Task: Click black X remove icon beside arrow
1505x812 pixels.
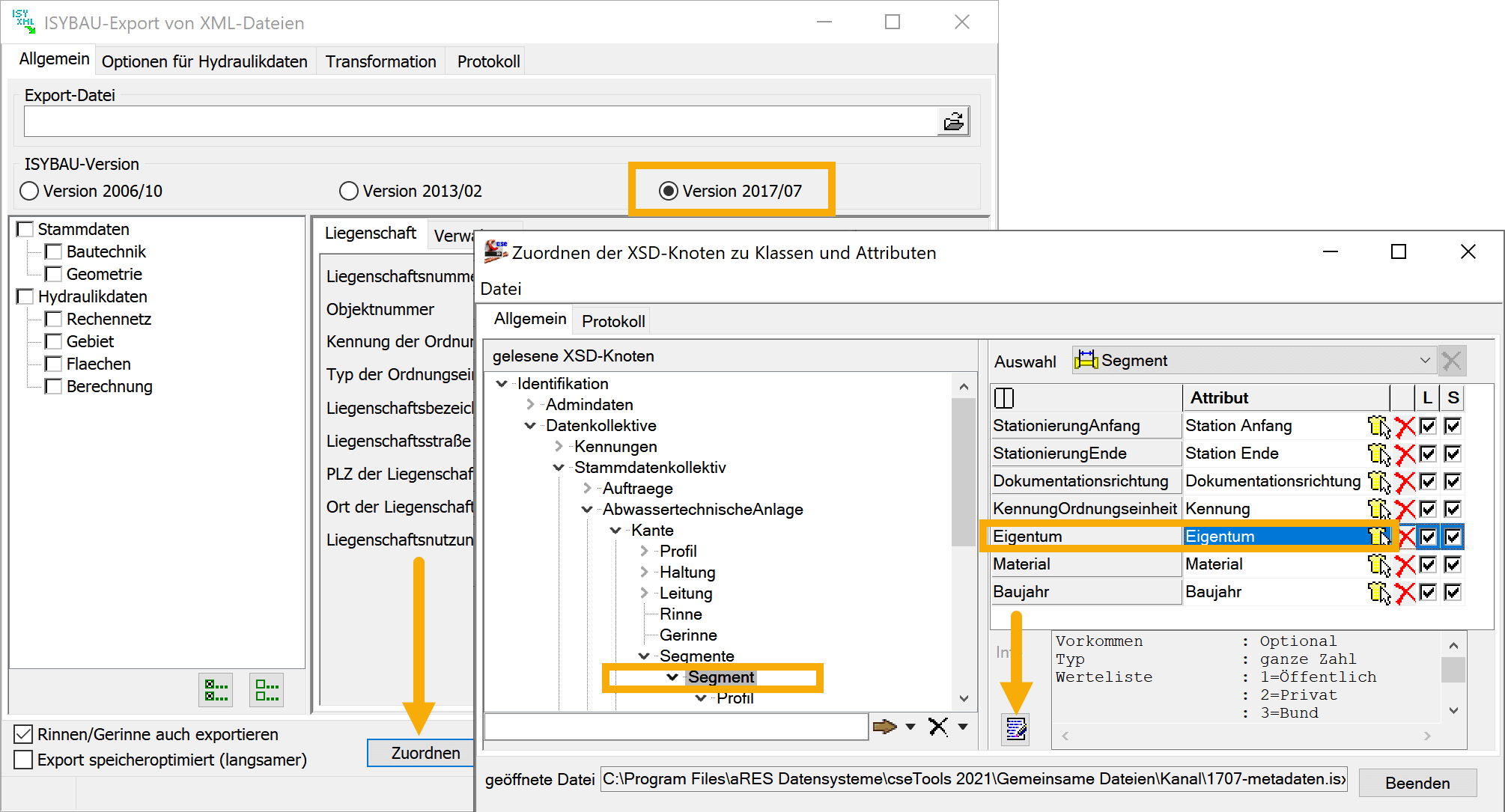Action: [937, 726]
